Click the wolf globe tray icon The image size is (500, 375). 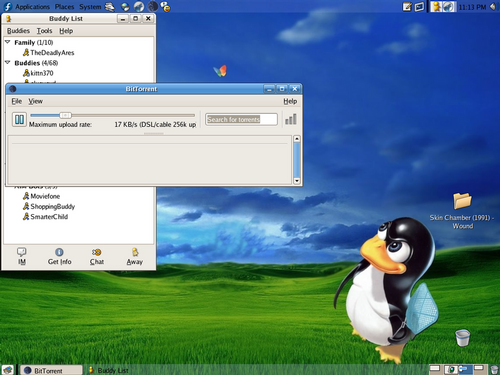coord(449,7)
